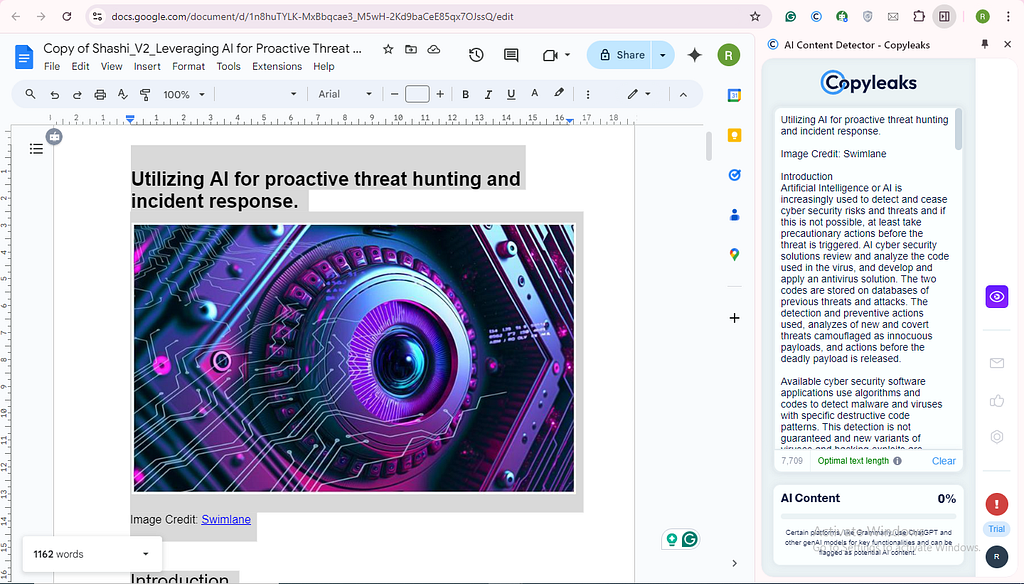Viewport: 1024px width, 584px height.
Task: Open the Format menu
Action: click(189, 67)
